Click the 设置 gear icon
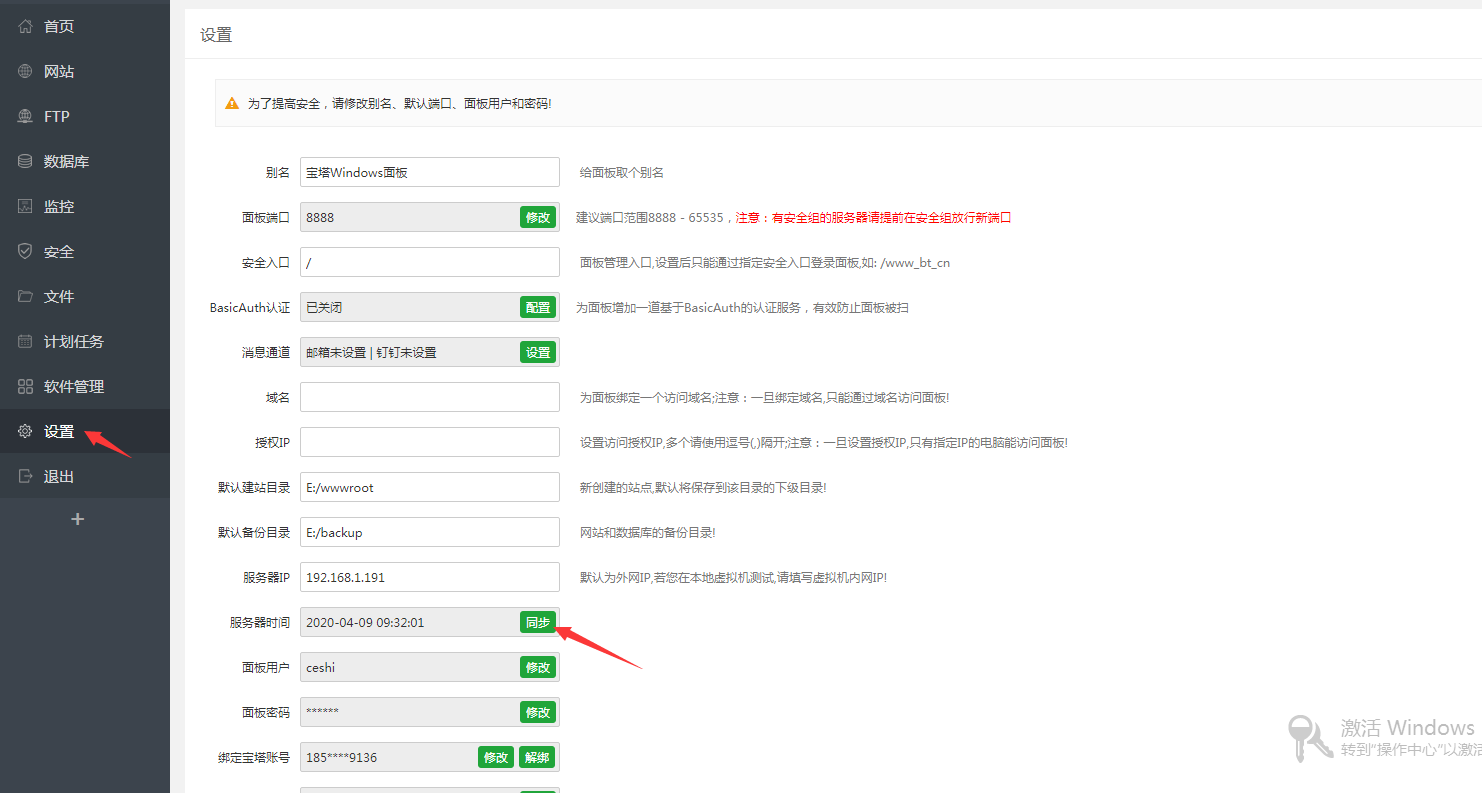The image size is (1482, 793). [x=26, y=431]
